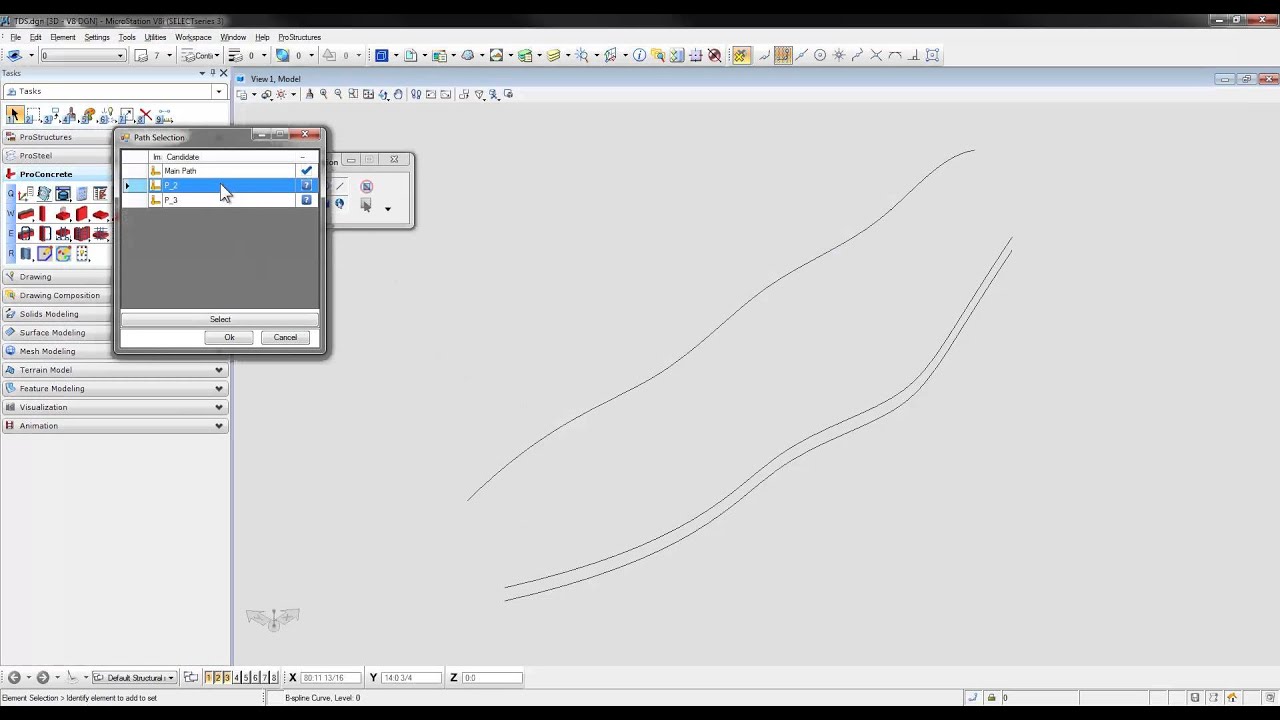Select the Element Selection arrow tool
This screenshot has width=1280, height=720.
(x=14, y=116)
